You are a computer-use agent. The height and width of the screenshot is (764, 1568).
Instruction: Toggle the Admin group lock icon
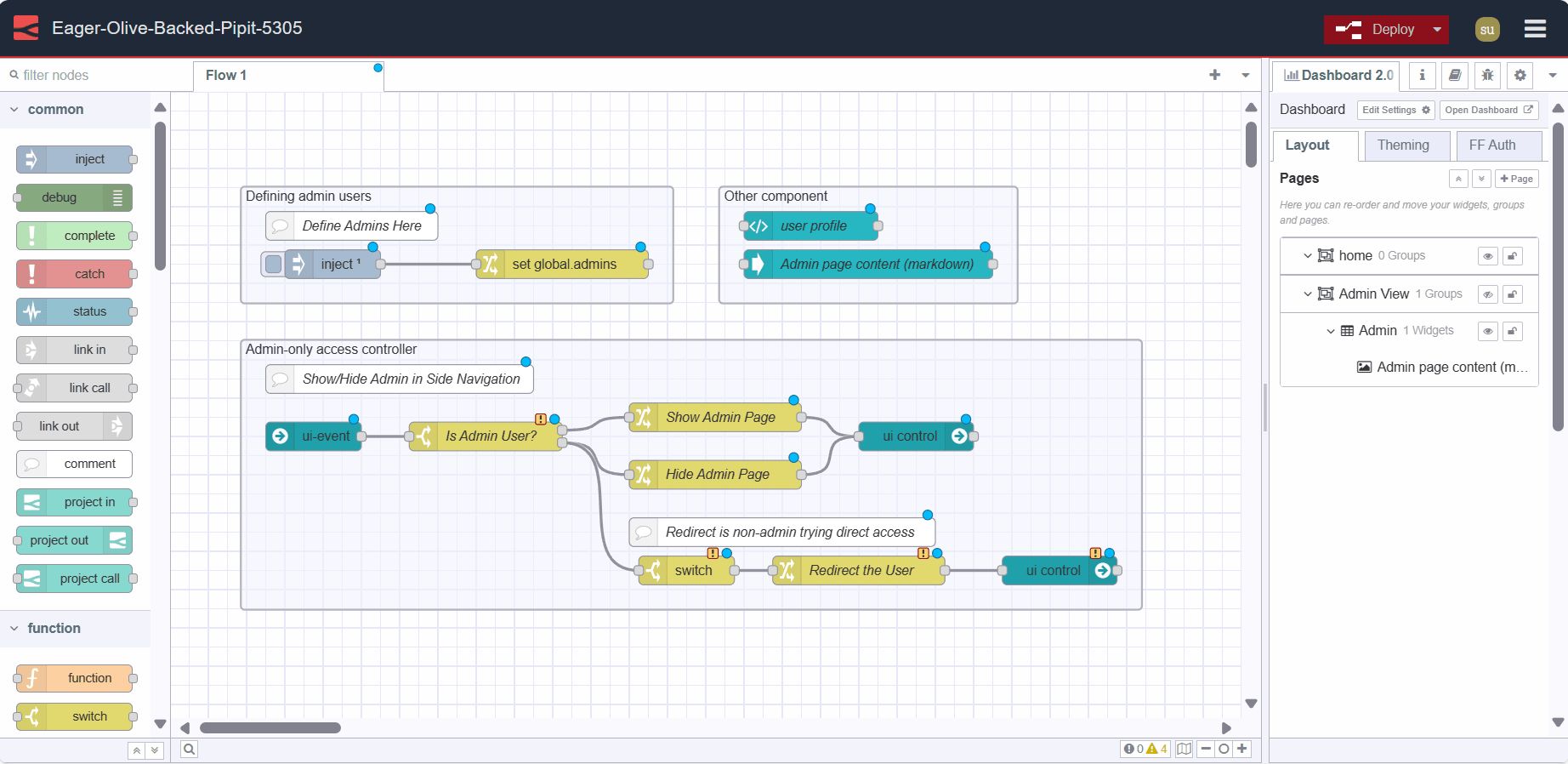point(1512,331)
